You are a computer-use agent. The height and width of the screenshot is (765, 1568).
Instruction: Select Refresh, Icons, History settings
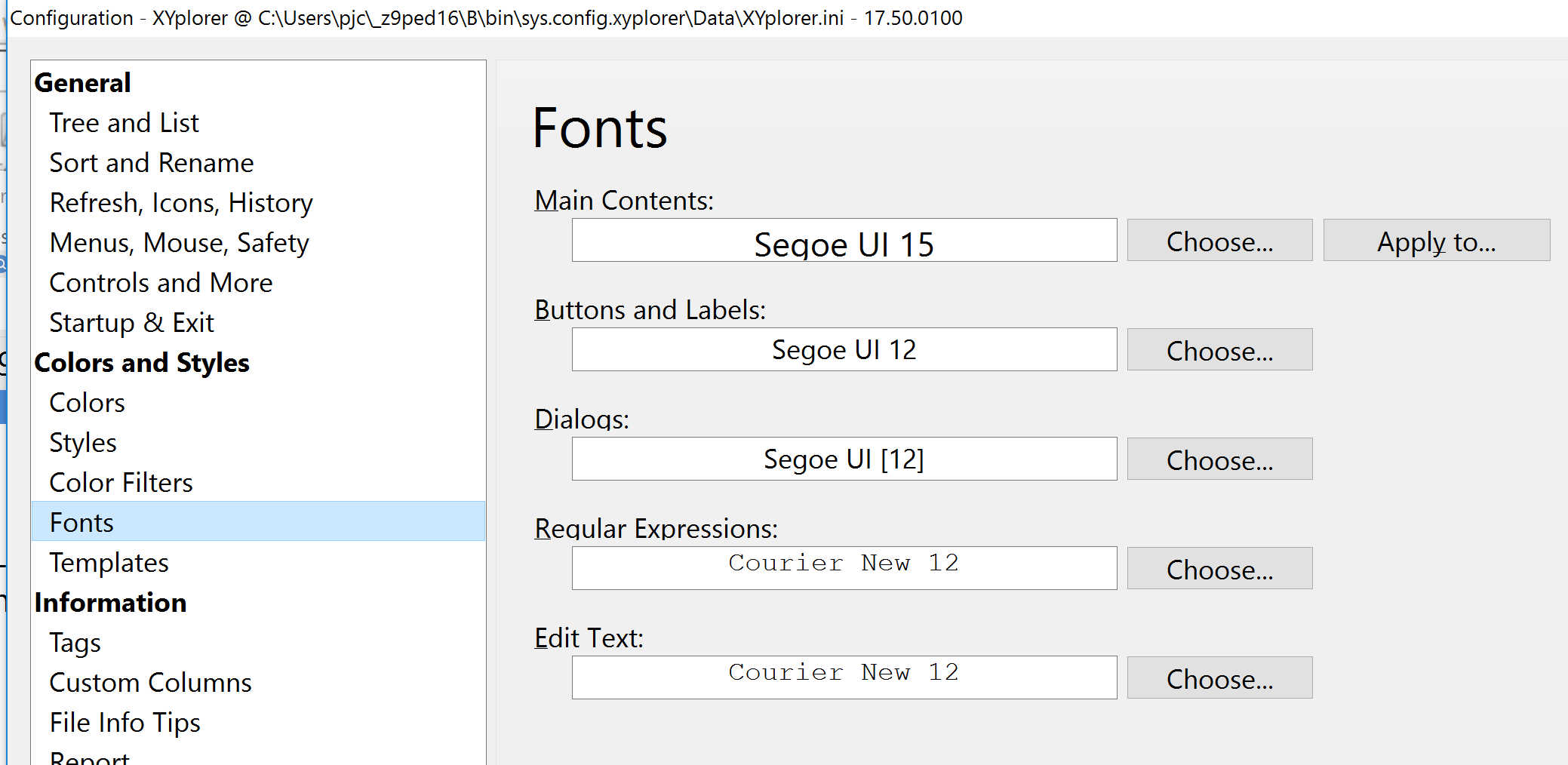(x=180, y=202)
